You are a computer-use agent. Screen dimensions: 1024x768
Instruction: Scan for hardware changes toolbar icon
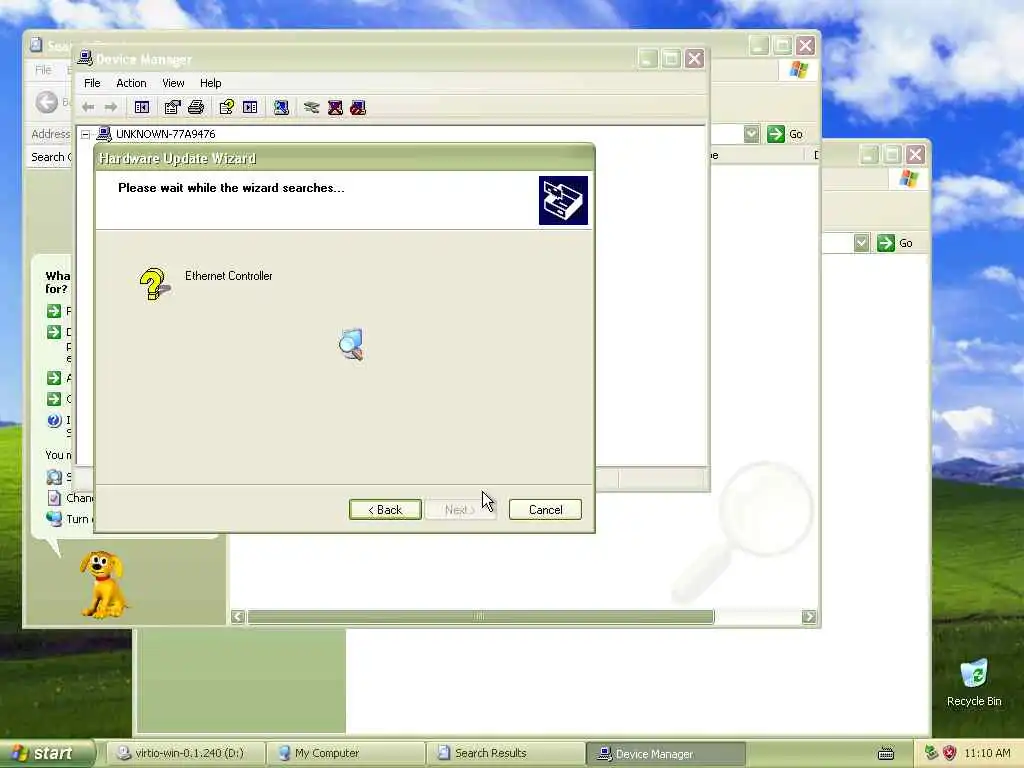pos(281,107)
